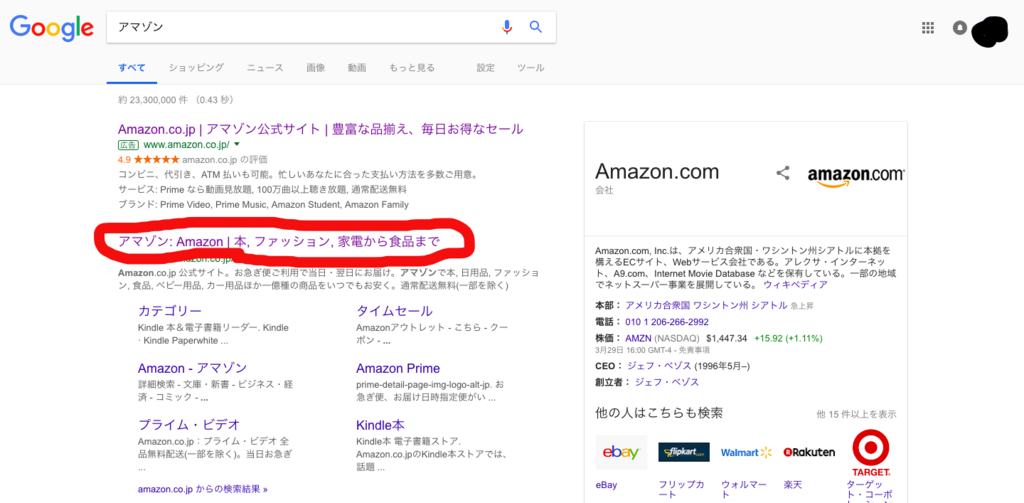Open the もっと見る menu
The image size is (1024, 503).
[x=411, y=68]
